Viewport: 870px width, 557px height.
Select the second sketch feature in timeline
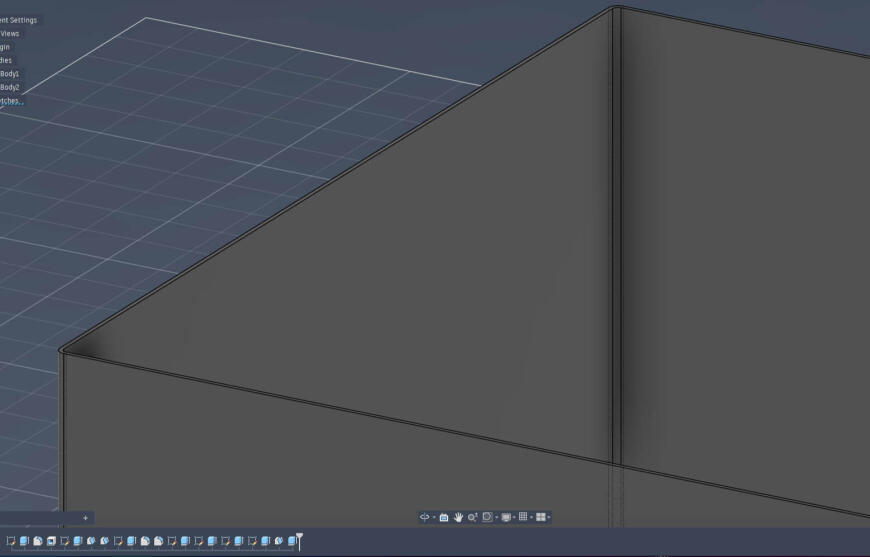click(64, 540)
